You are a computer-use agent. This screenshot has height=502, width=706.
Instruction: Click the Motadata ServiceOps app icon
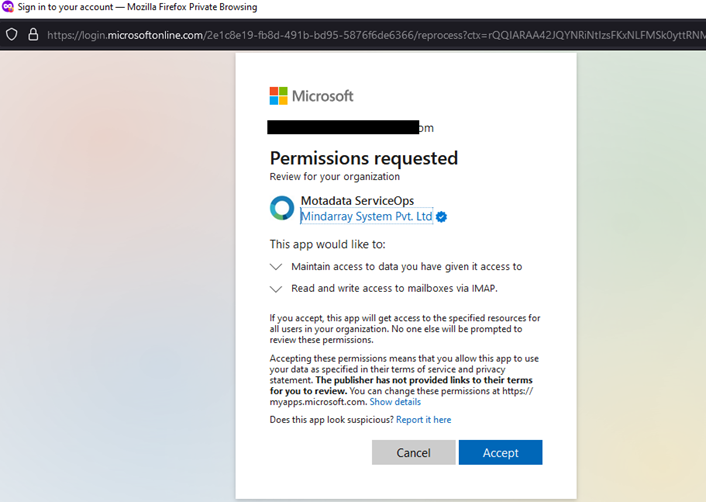coord(282,208)
